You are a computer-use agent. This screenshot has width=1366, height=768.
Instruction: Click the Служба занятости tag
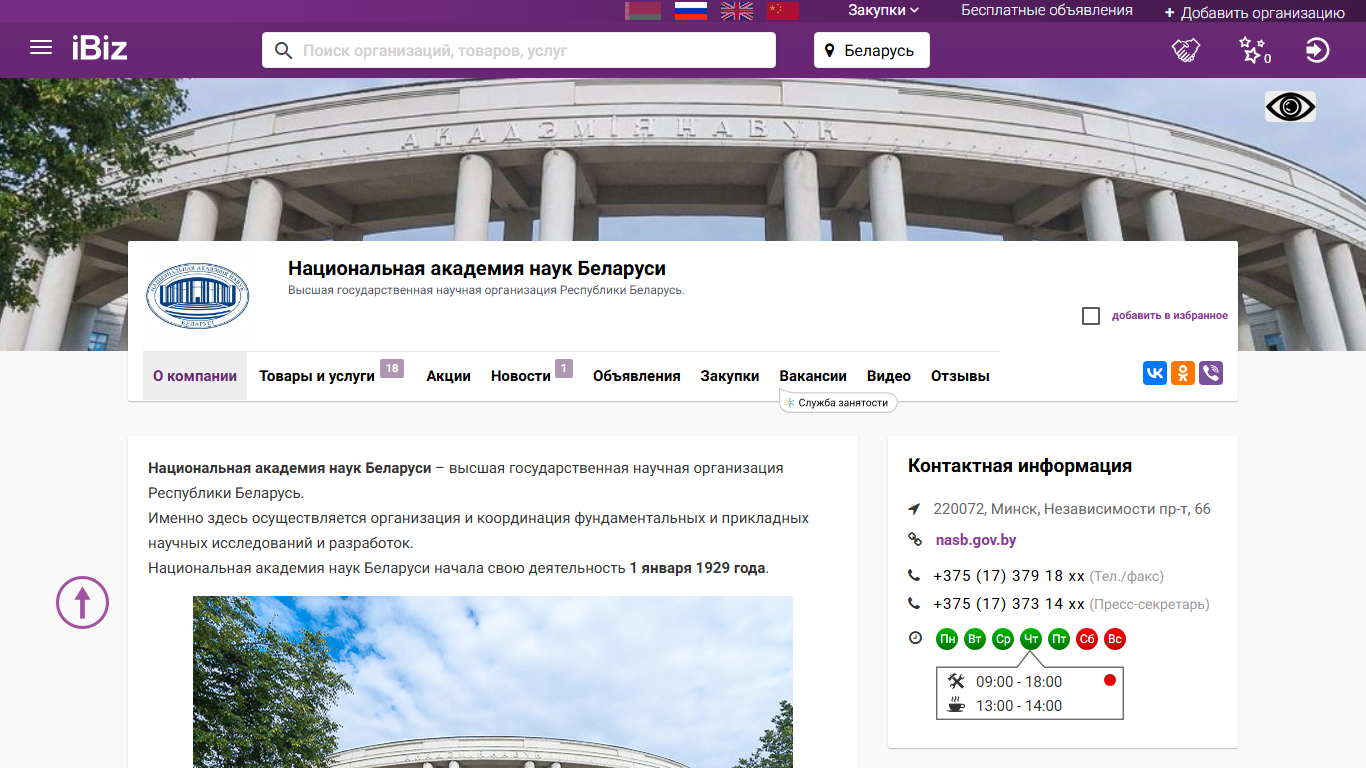838,402
